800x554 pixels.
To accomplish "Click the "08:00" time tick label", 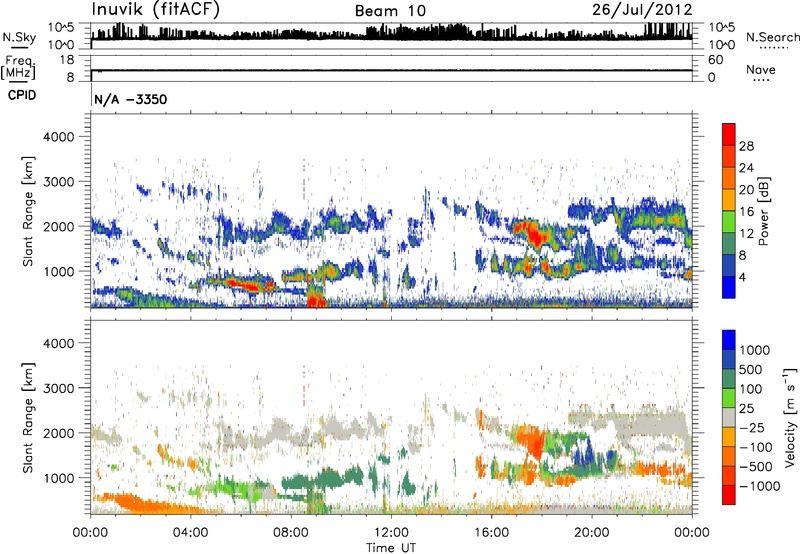I will (x=291, y=533).
